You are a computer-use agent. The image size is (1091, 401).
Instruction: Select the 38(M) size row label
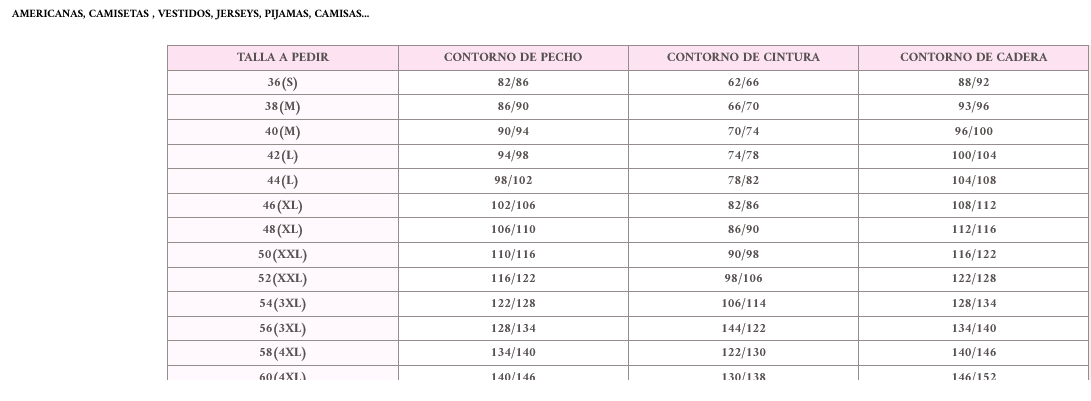[x=282, y=107]
